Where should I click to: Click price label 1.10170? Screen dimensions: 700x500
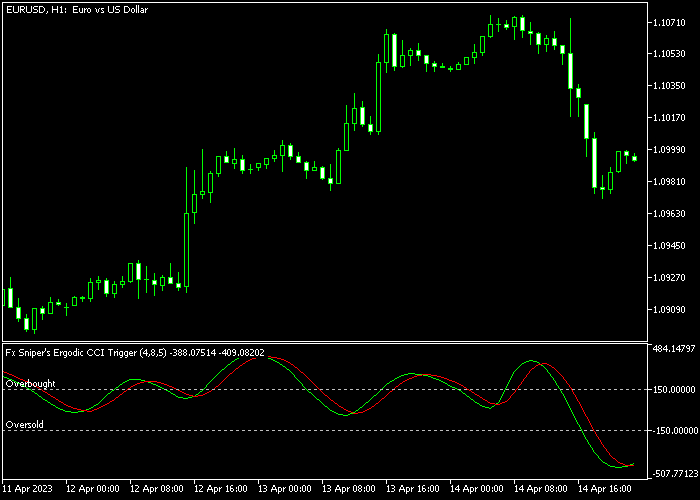click(x=669, y=118)
